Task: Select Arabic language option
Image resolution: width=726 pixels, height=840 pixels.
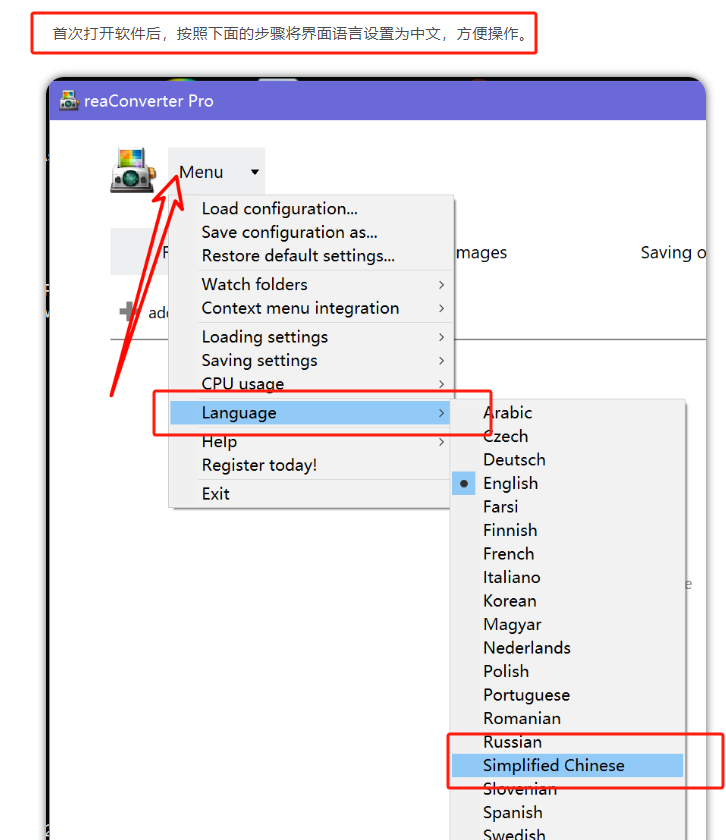Action: (567, 412)
